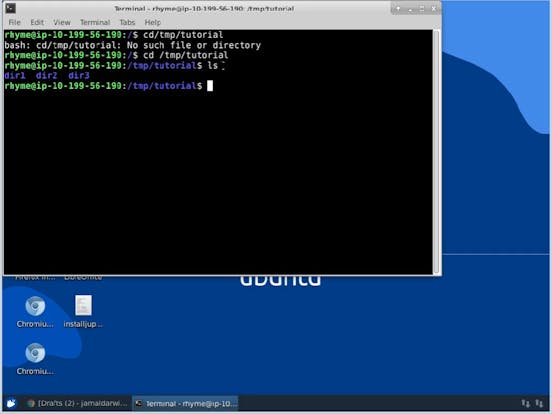The image size is (552, 414).
Task: Click the terminal cursor at the prompt
Action: (210, 86)
